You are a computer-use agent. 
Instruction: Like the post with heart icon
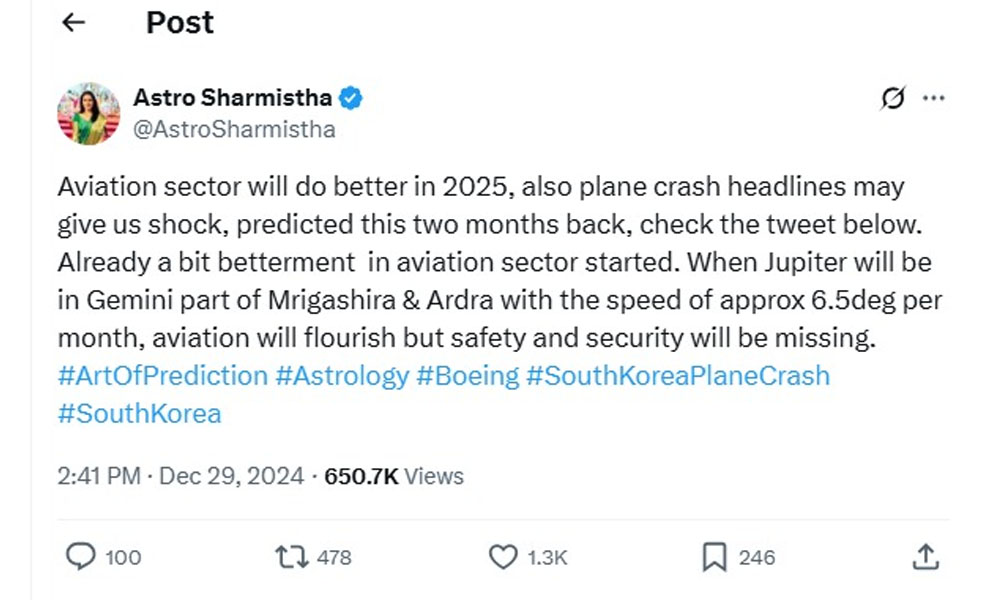point(502,557)
